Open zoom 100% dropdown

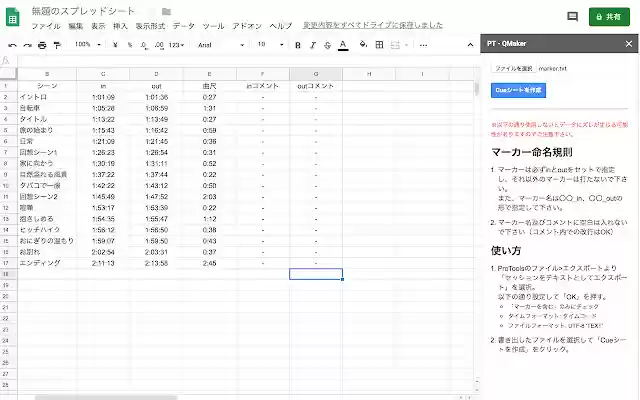pos(87,44)
